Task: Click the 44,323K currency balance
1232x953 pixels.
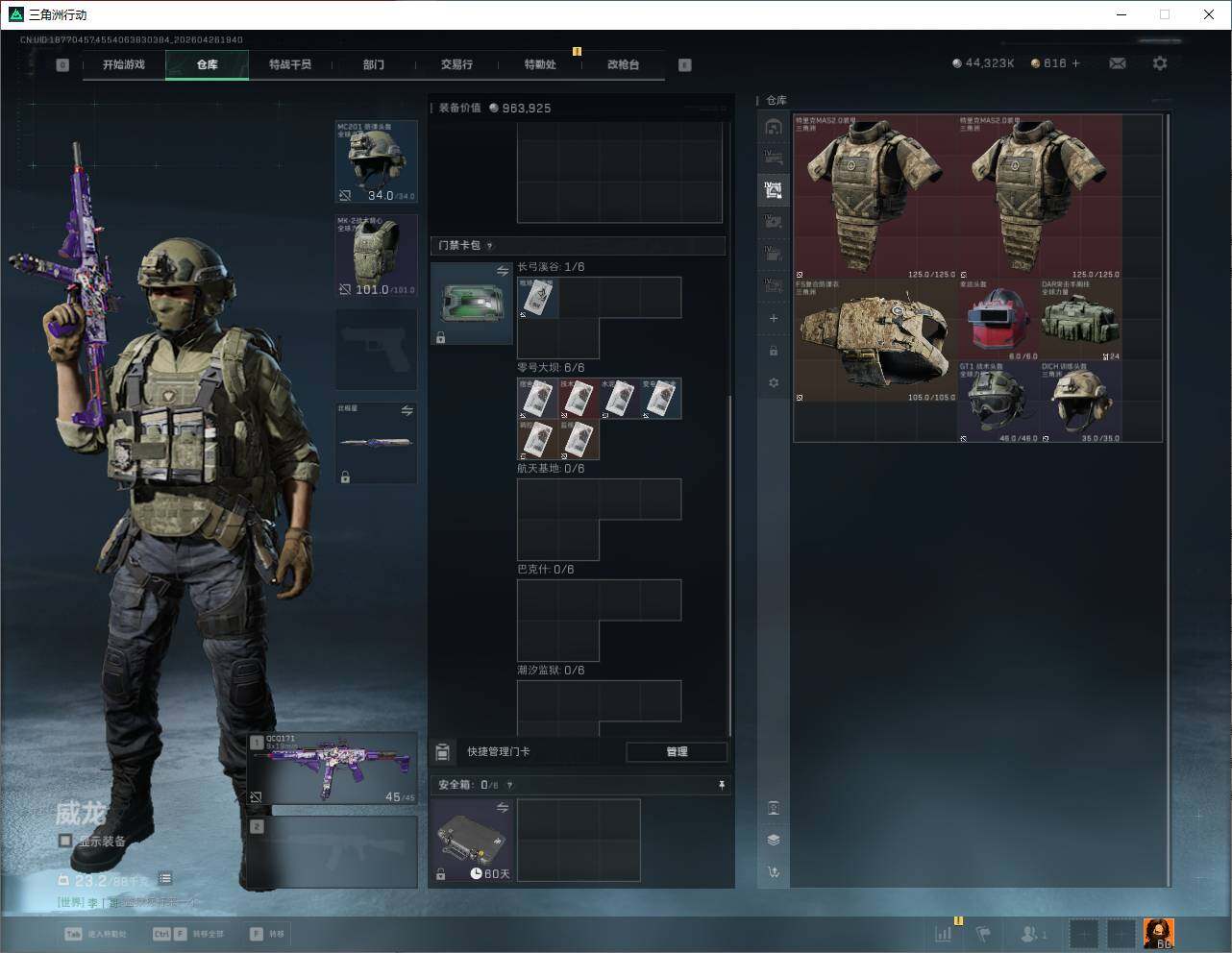Action: pos(983,63)
